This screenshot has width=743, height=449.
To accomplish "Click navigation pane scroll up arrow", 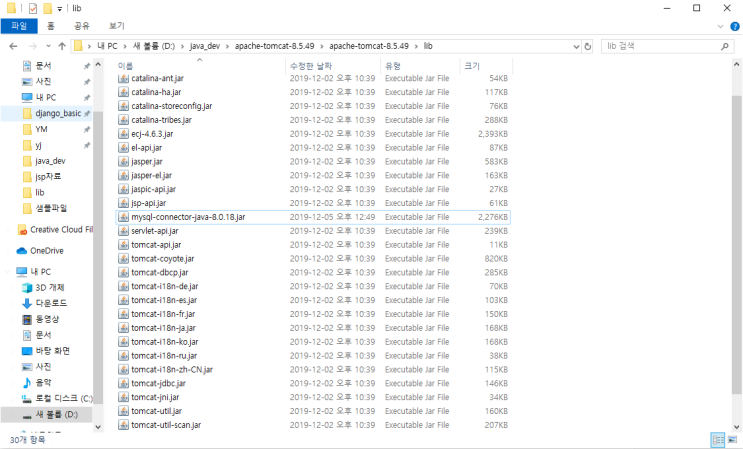I will click(98, 64).
